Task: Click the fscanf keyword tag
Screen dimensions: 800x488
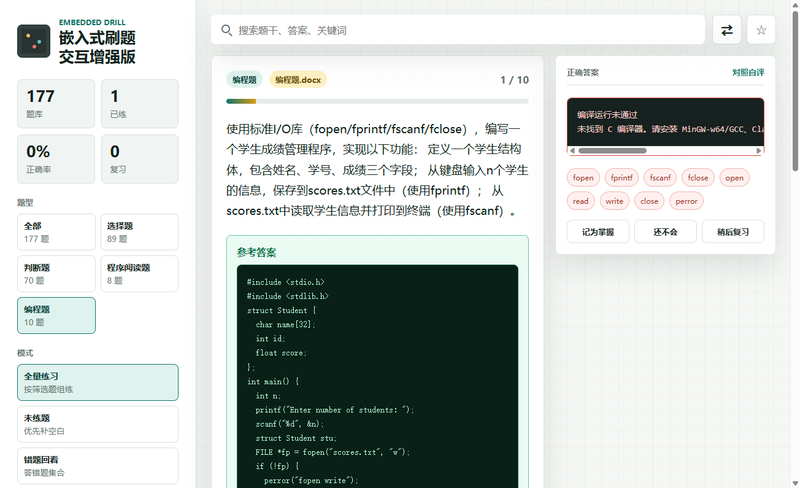Action: (660, 178)
